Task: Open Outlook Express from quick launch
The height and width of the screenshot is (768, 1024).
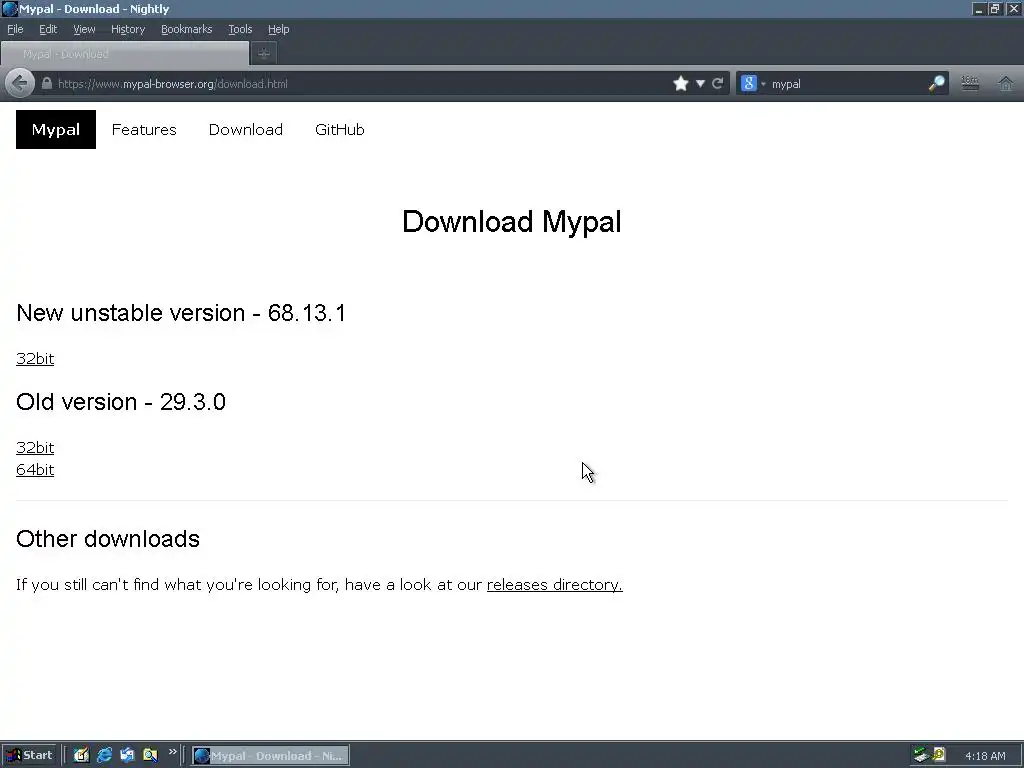Action: (x=127, y=756)
